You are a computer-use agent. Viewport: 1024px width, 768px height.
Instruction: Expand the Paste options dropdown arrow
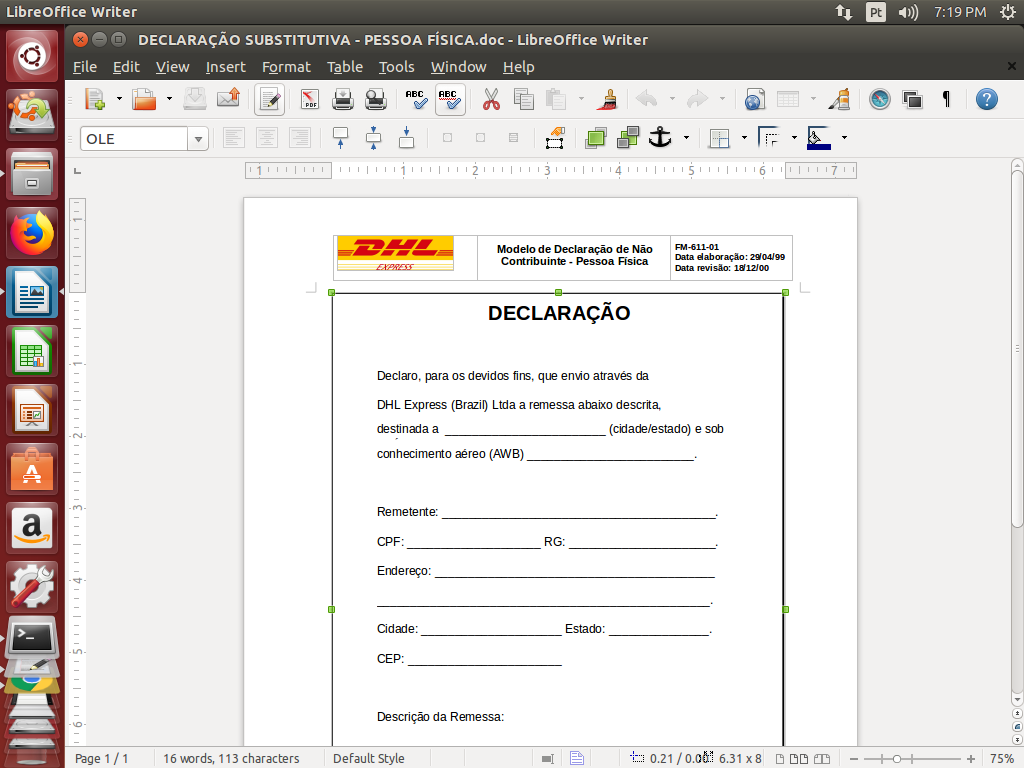[581, 99]
